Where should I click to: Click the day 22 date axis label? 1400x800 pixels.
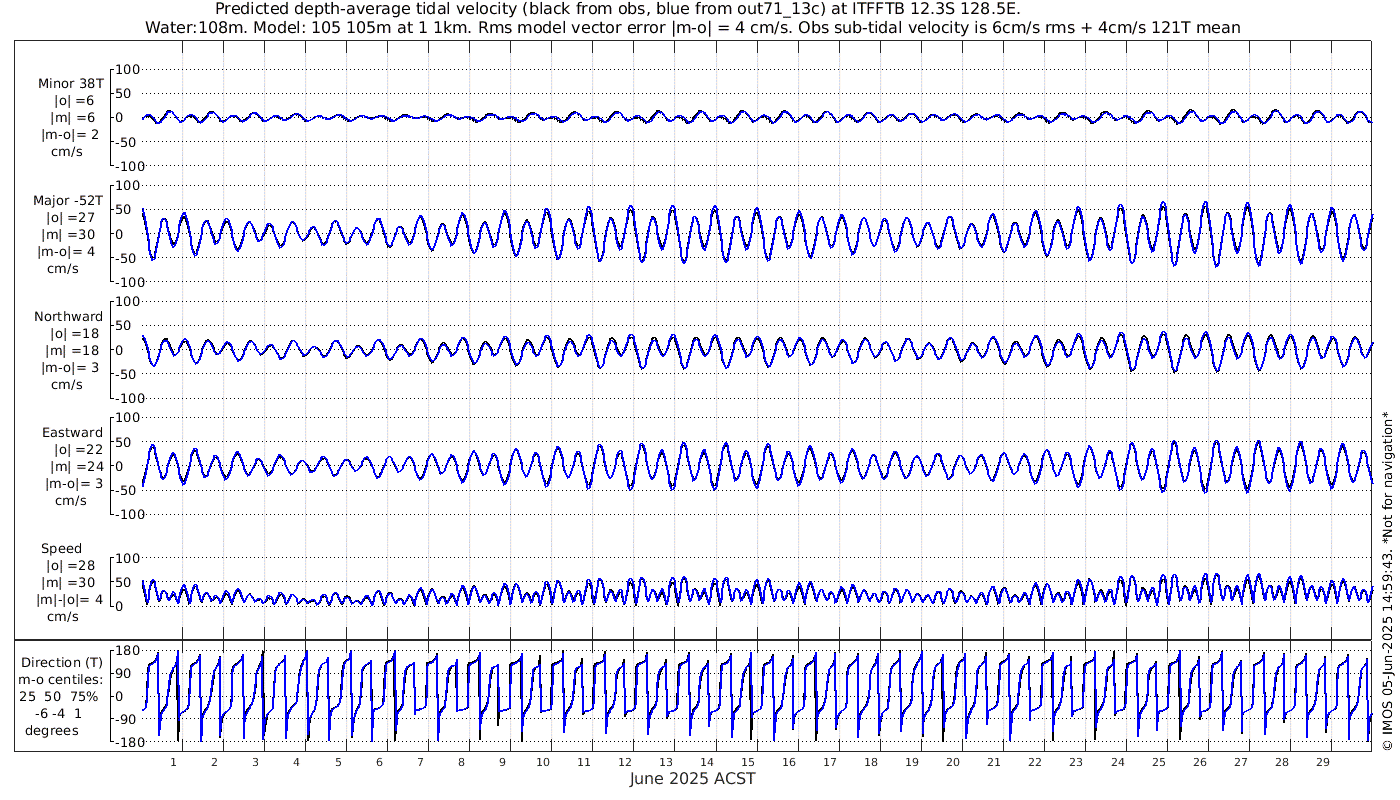pyautogui.click(x=1035, y=762)
